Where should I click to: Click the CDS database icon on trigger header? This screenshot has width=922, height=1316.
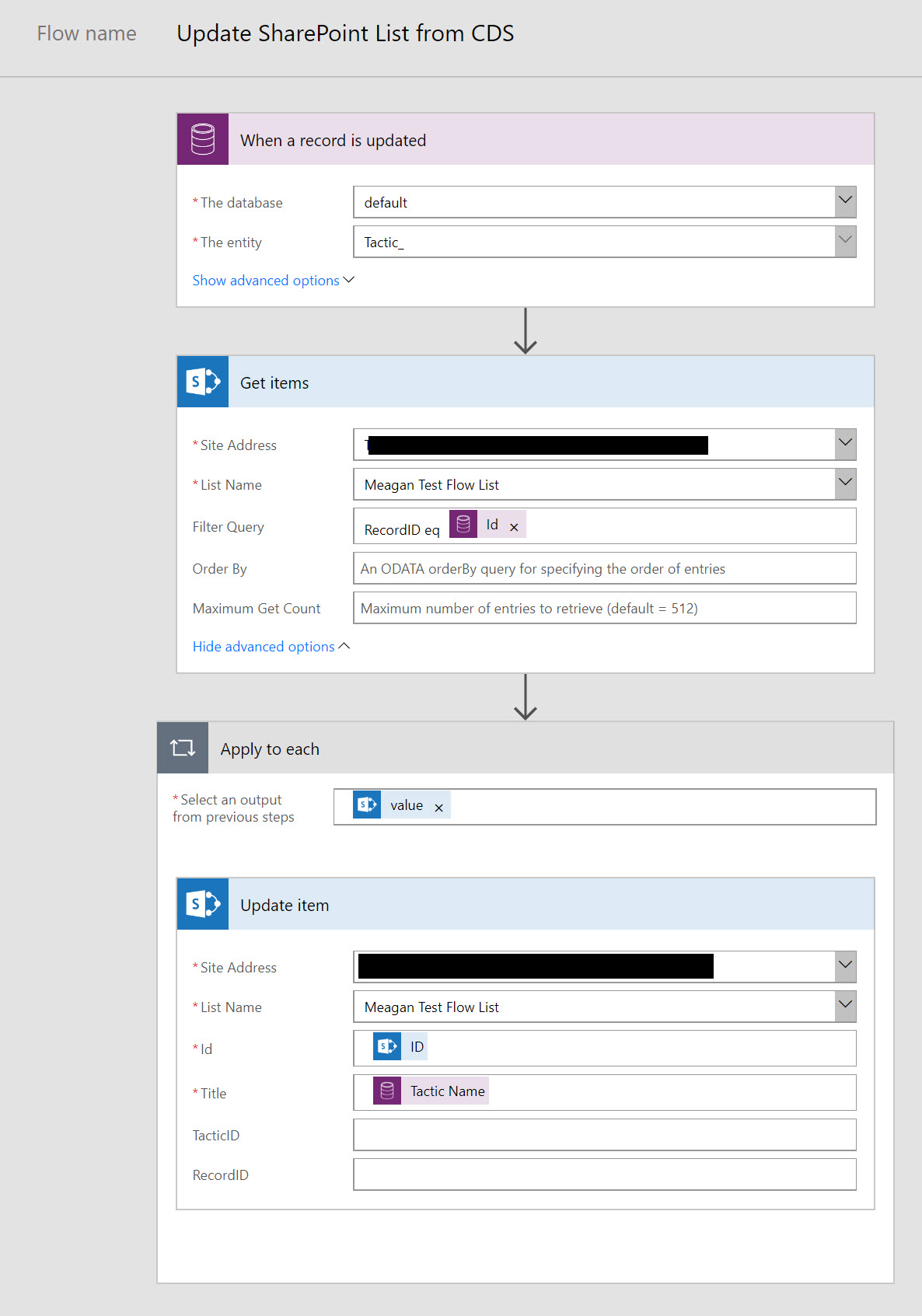[x=203, y=139]
